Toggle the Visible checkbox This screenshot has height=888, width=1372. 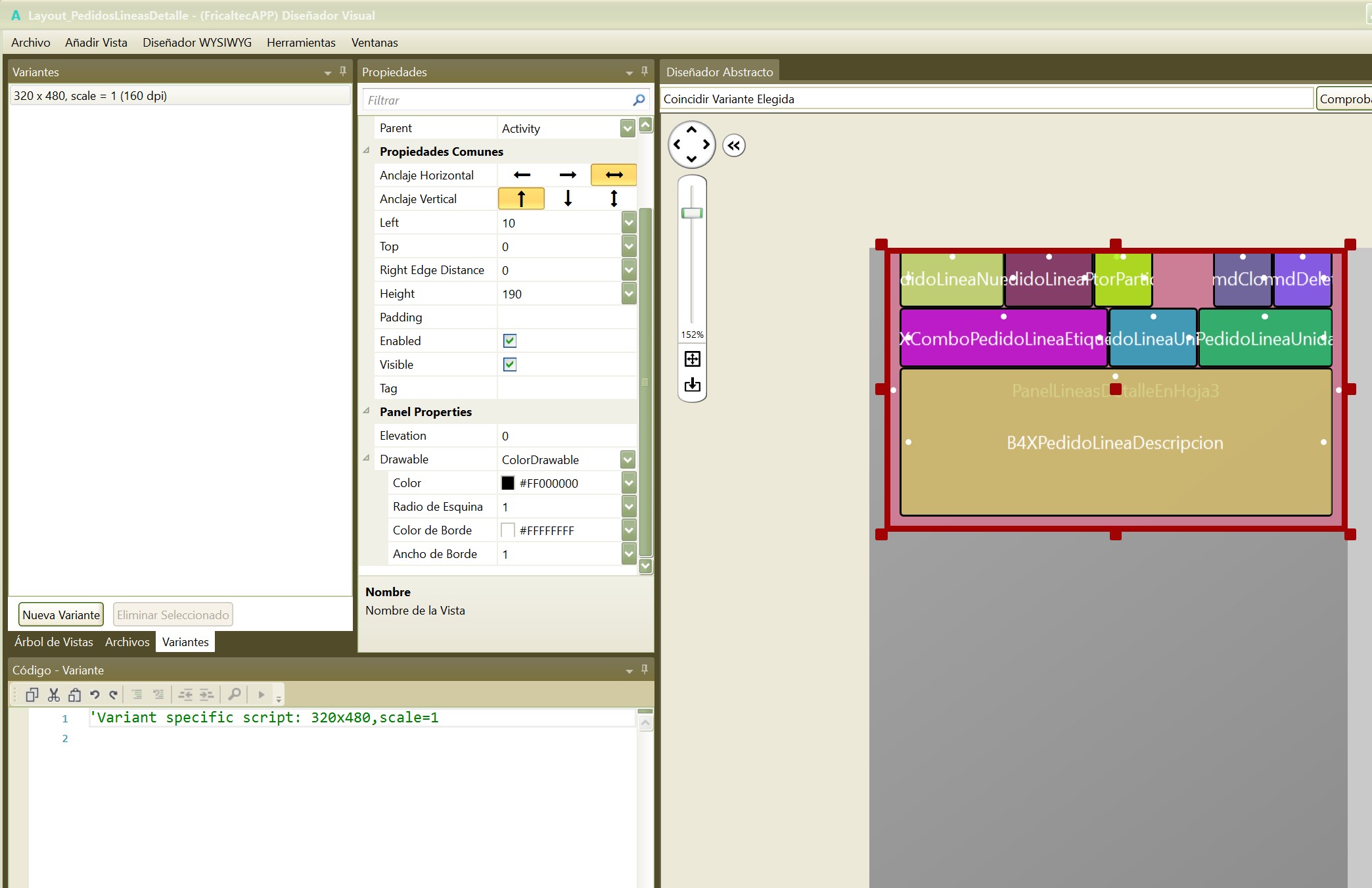509,364
